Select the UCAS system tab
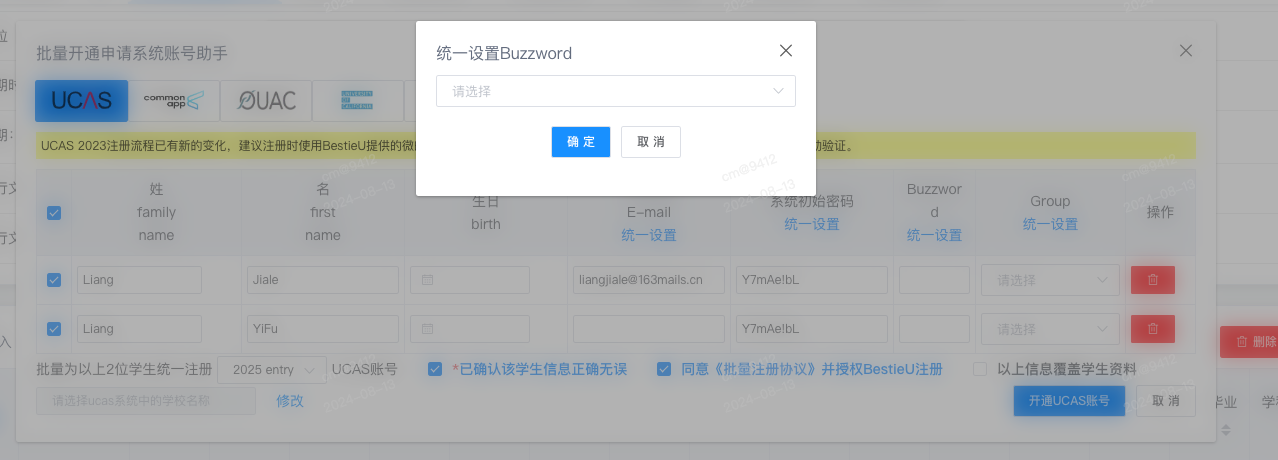Viewport: 1278px width, 460px height. [x=82, y=100]
